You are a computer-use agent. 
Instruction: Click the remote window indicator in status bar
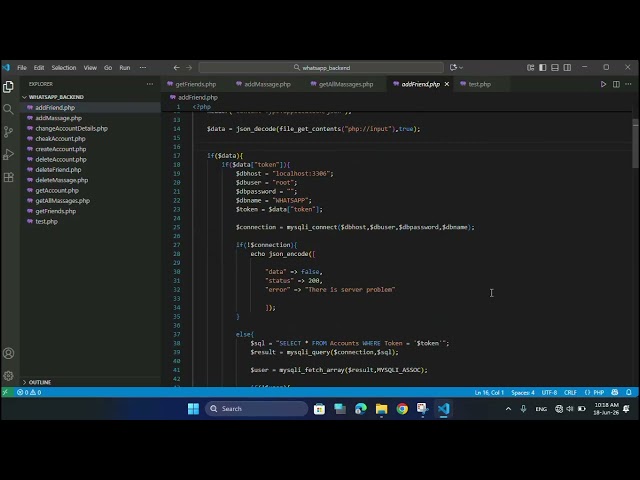click(5, 392)
